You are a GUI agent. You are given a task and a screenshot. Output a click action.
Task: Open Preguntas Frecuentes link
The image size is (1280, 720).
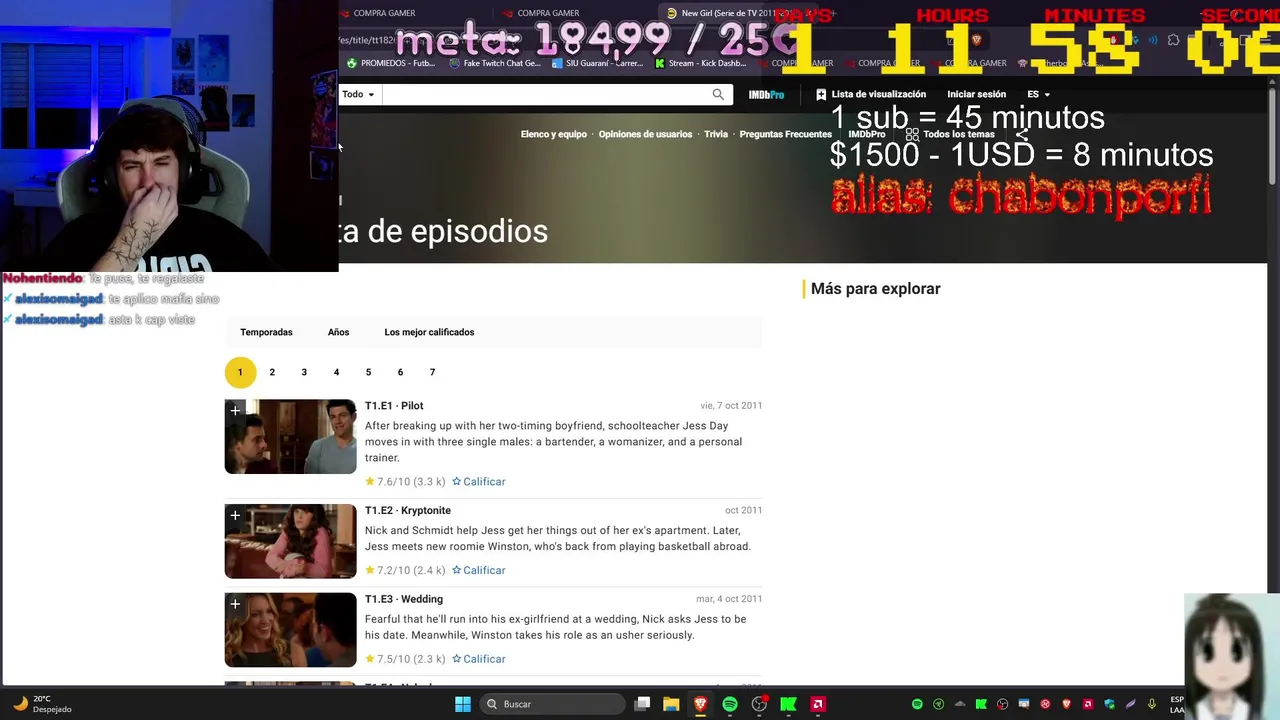pos(785,134)
